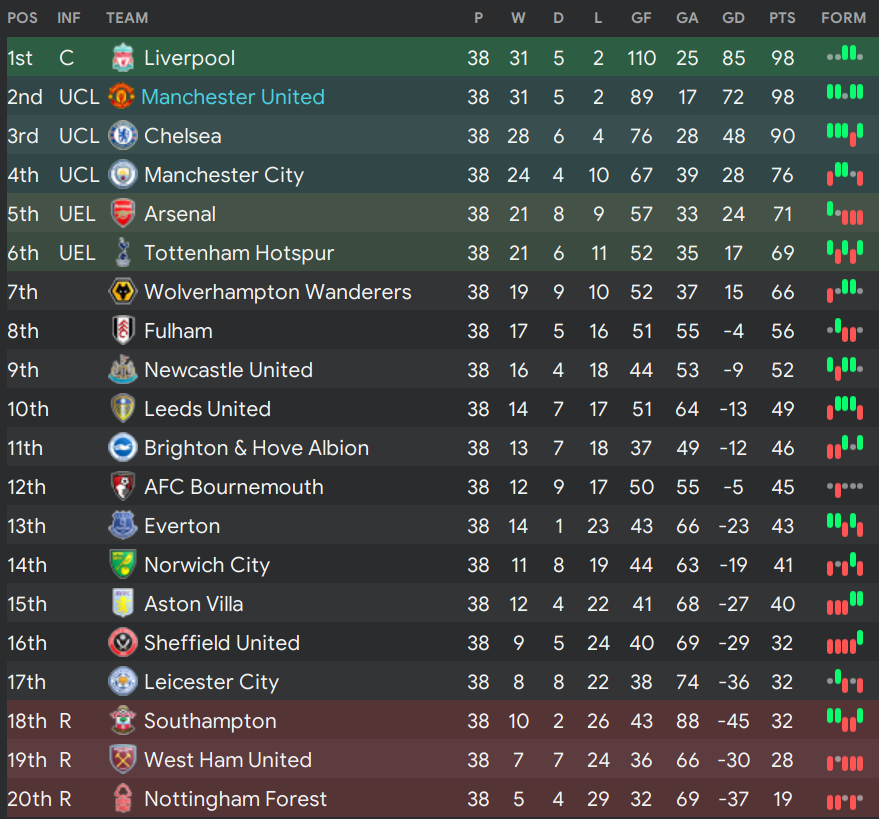Click the Wolverhampton Wanderers wolf crest
The width and height of the screenshot is (879, 819).
point(123,291)
